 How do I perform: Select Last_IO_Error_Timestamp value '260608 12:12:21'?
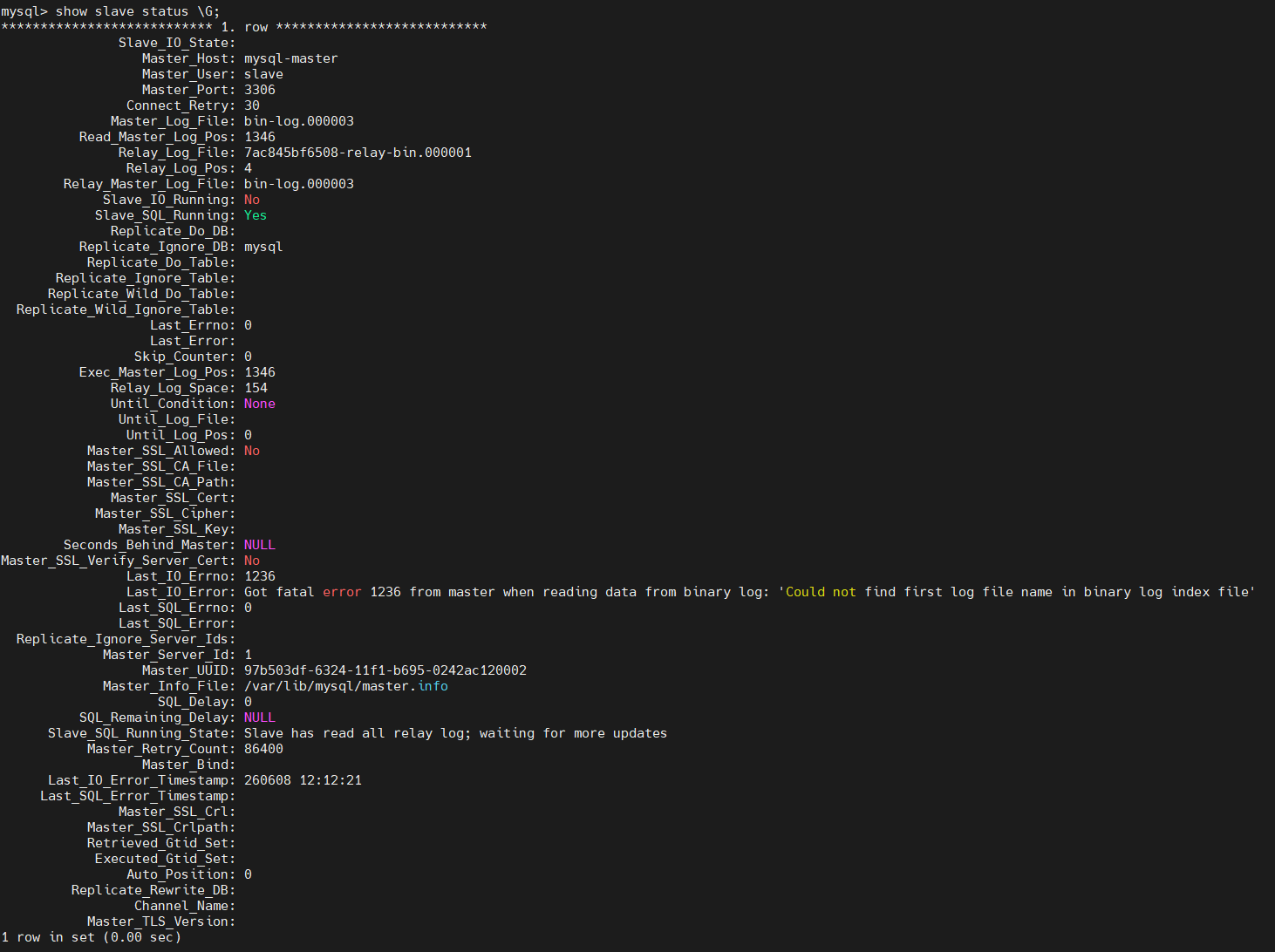(303, 780)
